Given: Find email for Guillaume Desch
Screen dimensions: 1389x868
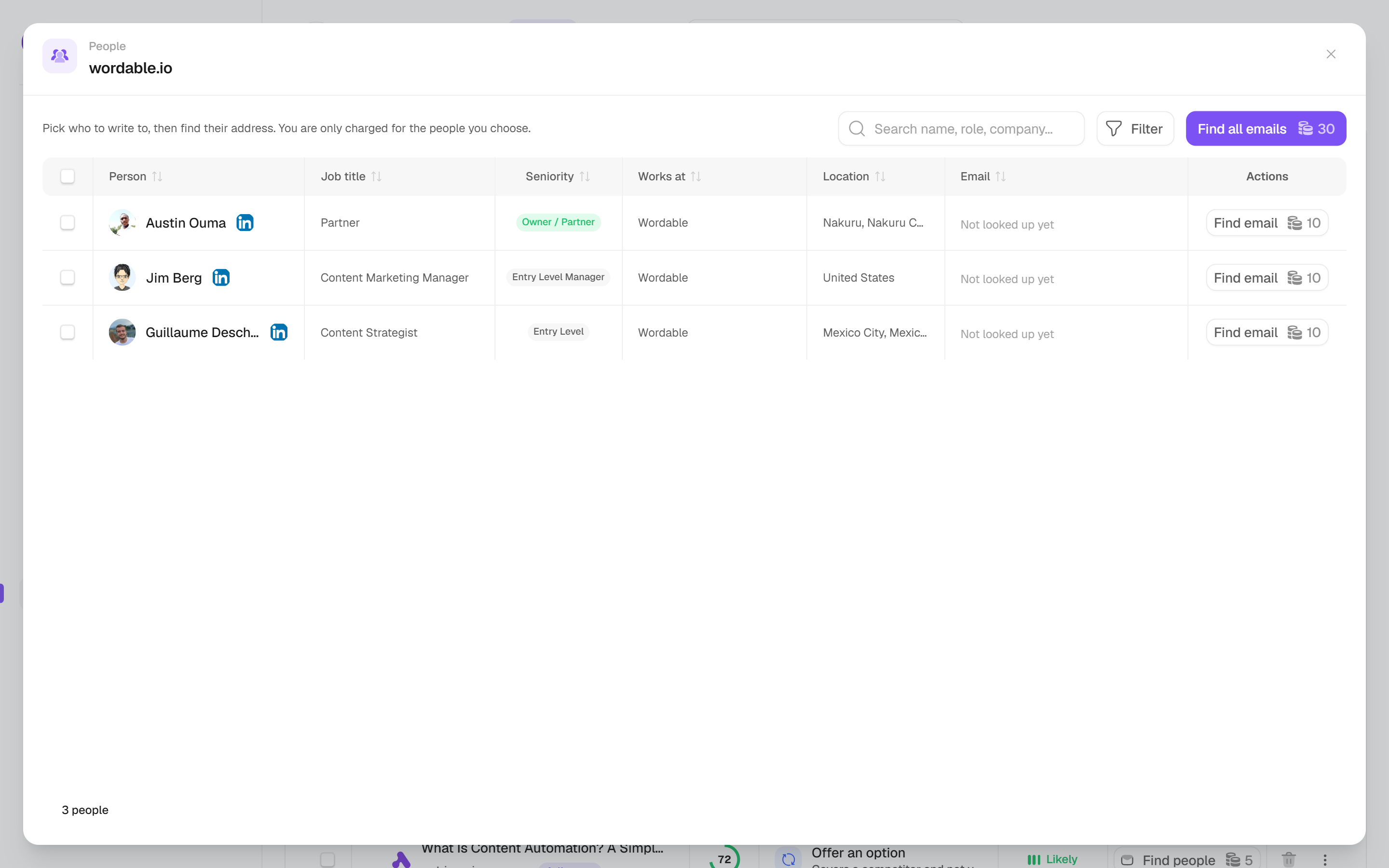Looking at the screenshot, I should 1267,332.
